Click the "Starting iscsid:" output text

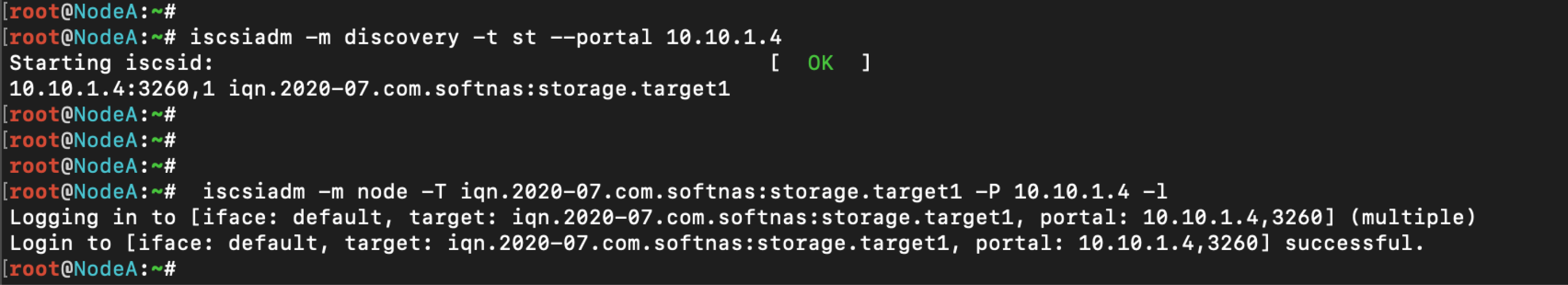[111, 63]
